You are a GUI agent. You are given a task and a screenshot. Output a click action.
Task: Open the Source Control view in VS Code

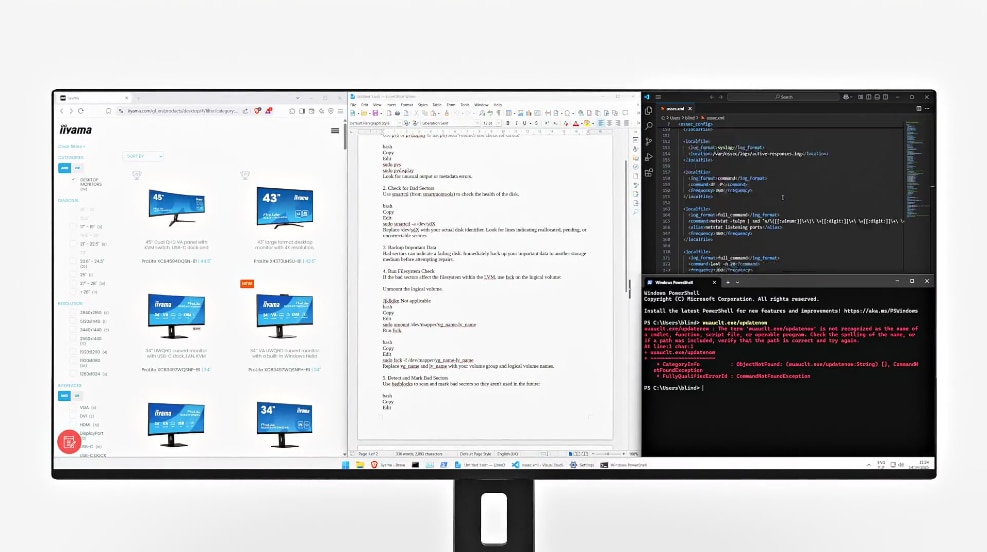click(x=649, y=141)
